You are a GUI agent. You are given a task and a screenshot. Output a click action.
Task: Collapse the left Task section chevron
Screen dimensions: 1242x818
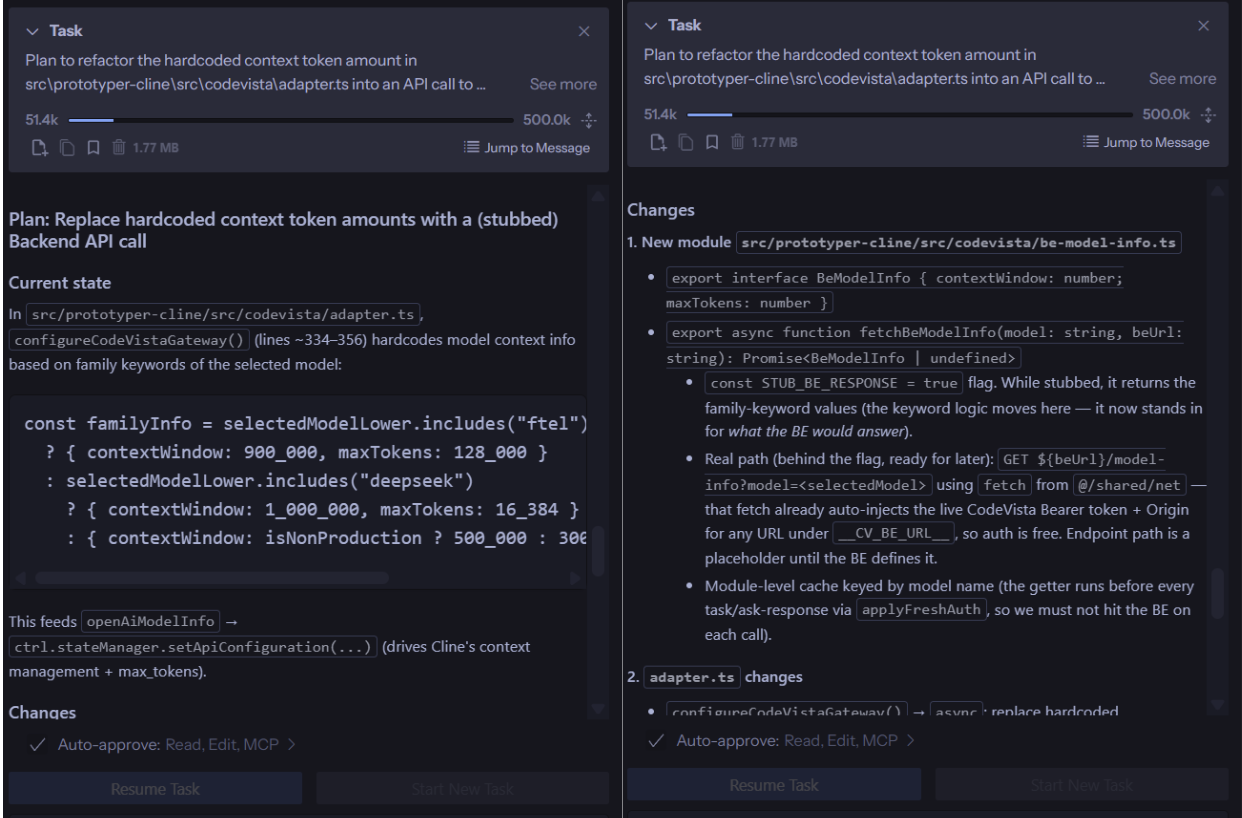[x=34, y=31]
